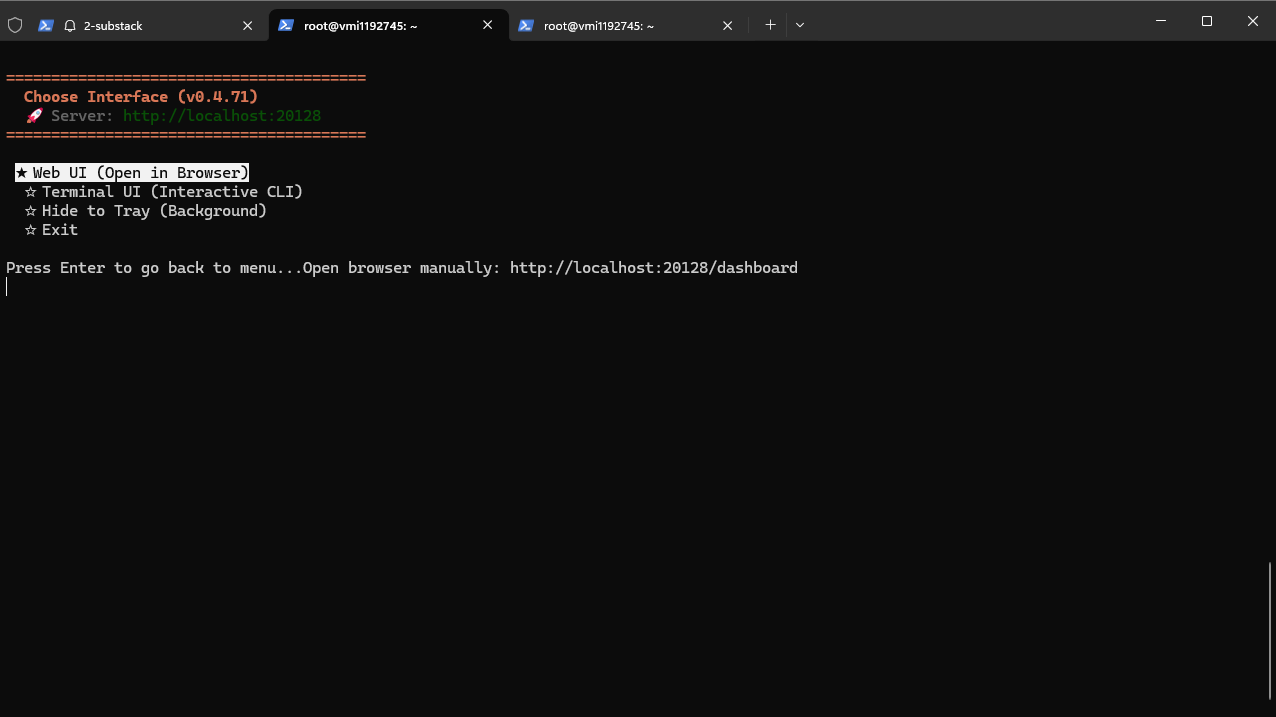The image size is (1276, 717).
Task: Select Hide to Tray (Background) option
Action: 146,211
